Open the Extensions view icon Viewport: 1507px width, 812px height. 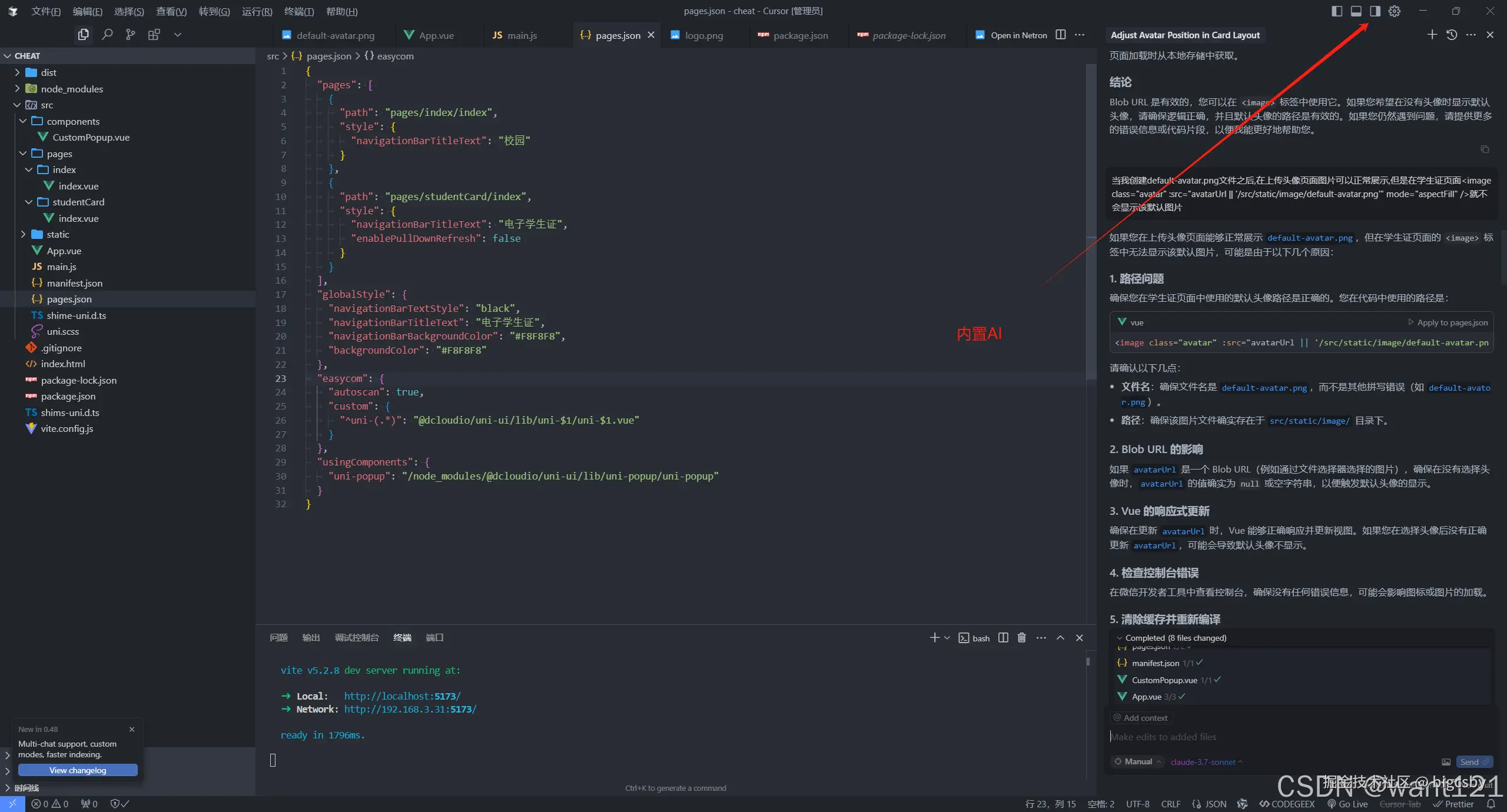tap(154, 35)
